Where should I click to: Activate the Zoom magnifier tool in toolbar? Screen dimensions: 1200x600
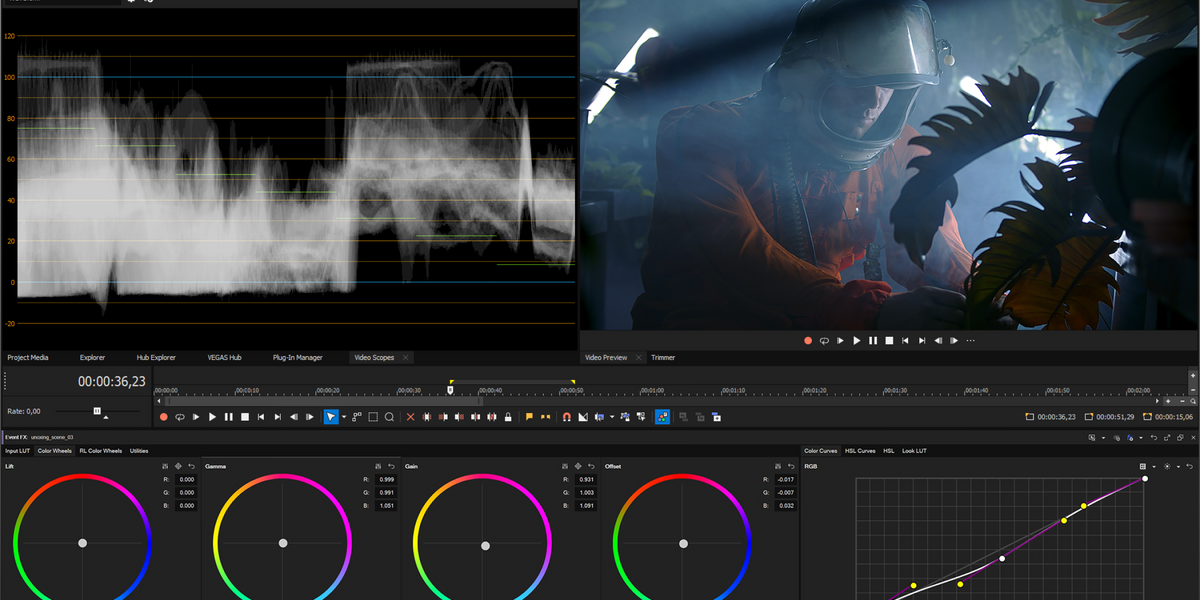coord(390,417)
